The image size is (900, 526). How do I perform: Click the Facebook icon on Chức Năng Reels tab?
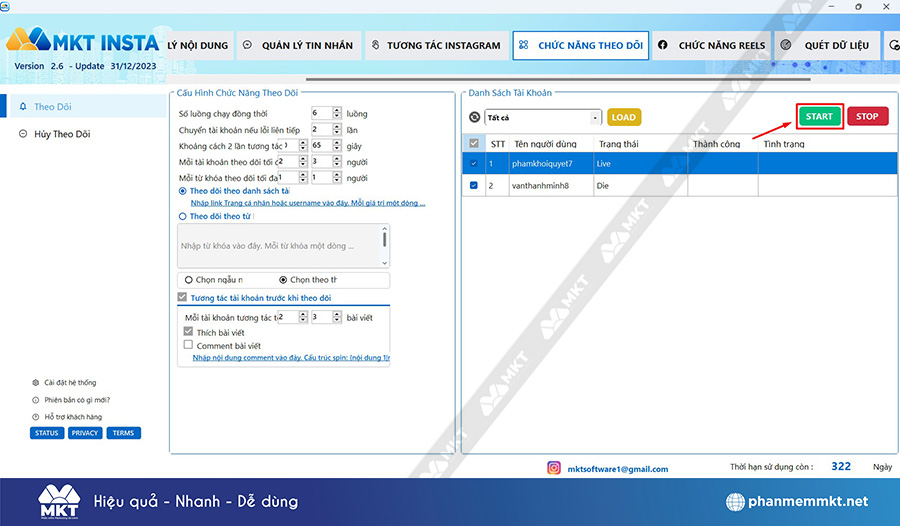point(662,45)
